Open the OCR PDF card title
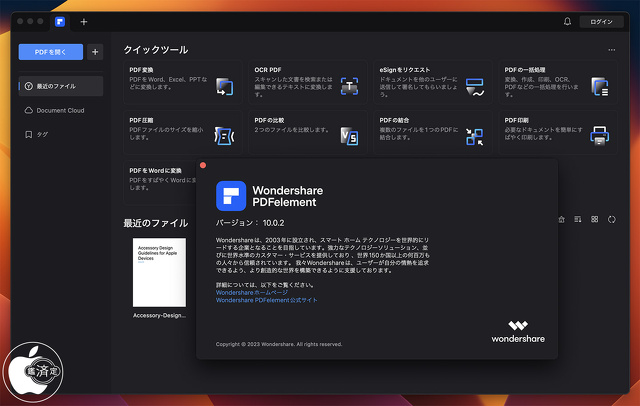The height and width of the screenshot is (406, 640). coord(268,70)
